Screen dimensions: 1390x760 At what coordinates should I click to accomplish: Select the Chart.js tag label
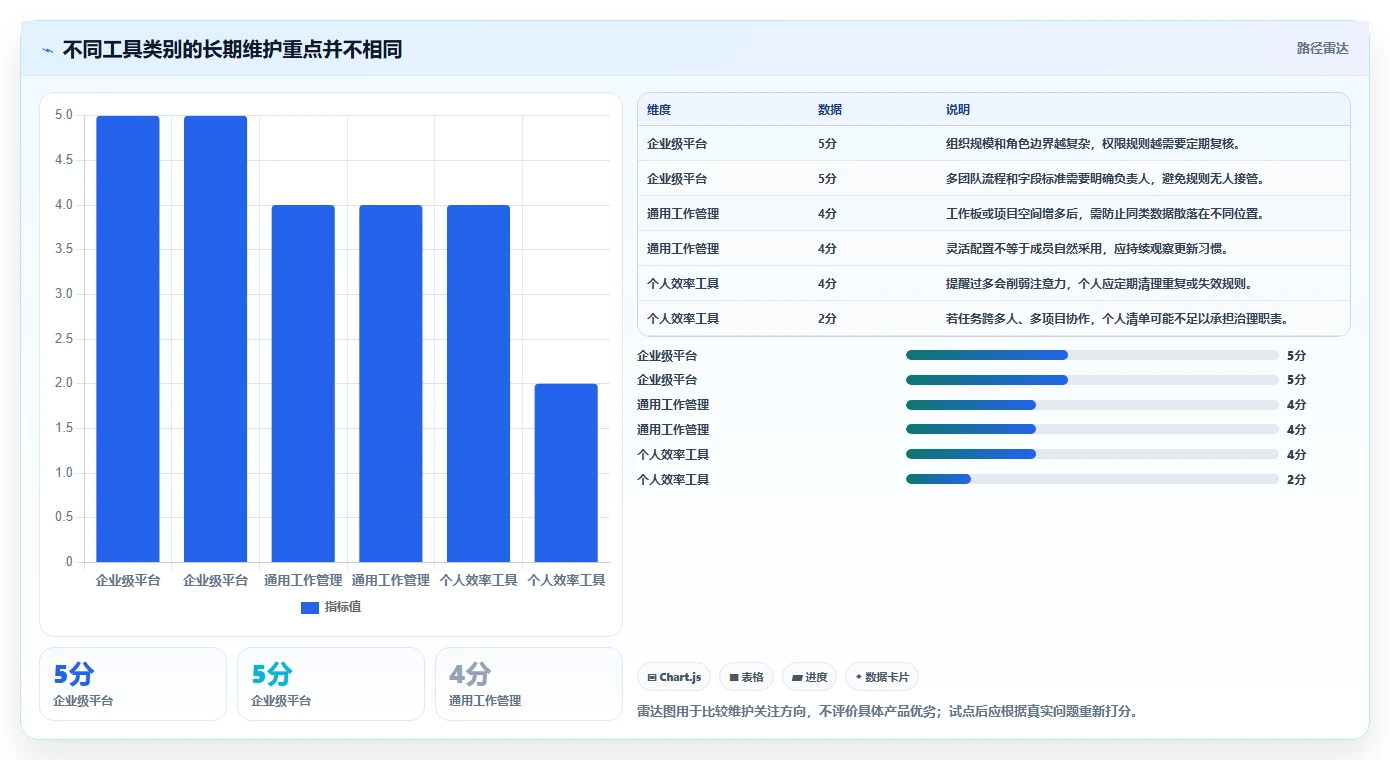[681, 678]
